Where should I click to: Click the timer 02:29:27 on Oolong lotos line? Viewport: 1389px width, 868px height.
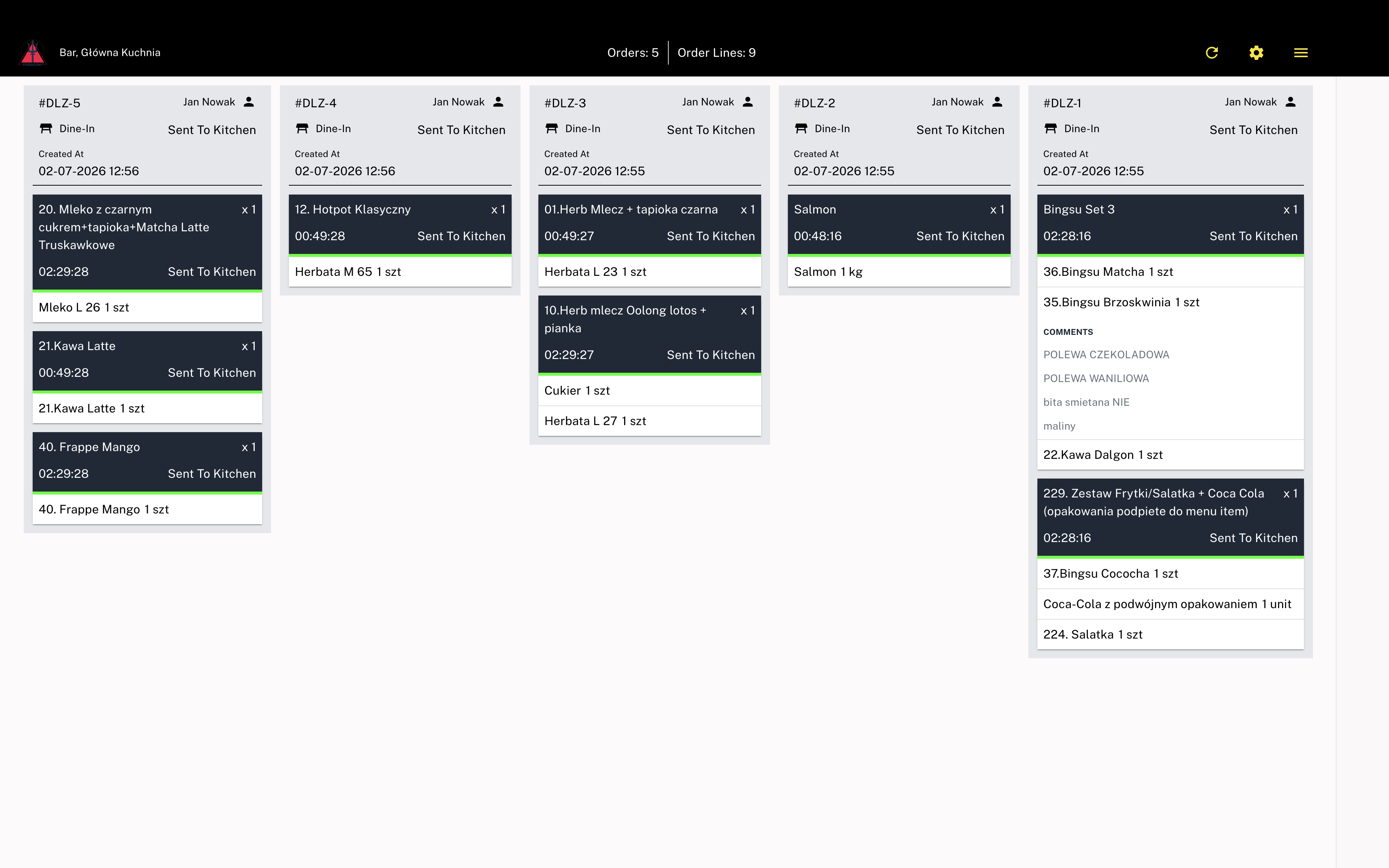(x=569, y=355)
